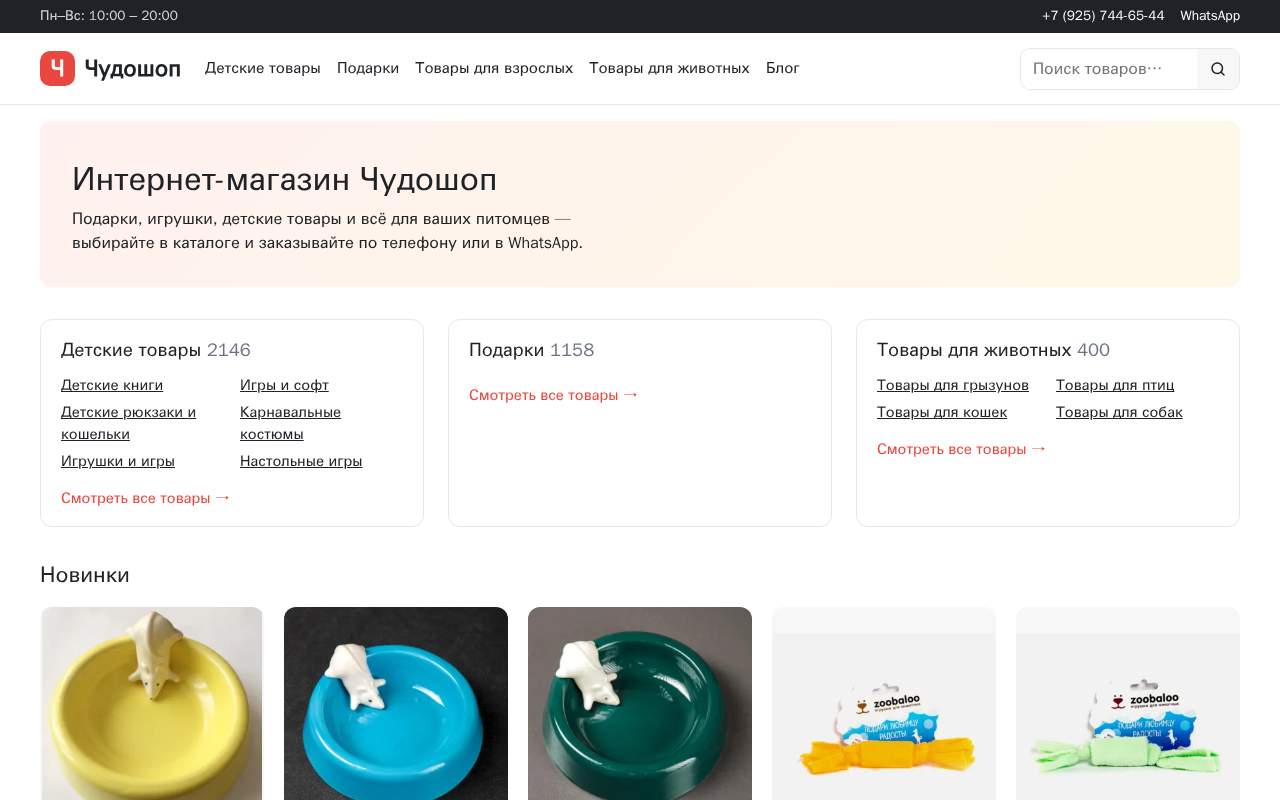Screen dimensions: 1280x800
Task: Open the Подарки menu item
Action: [368, 68]
